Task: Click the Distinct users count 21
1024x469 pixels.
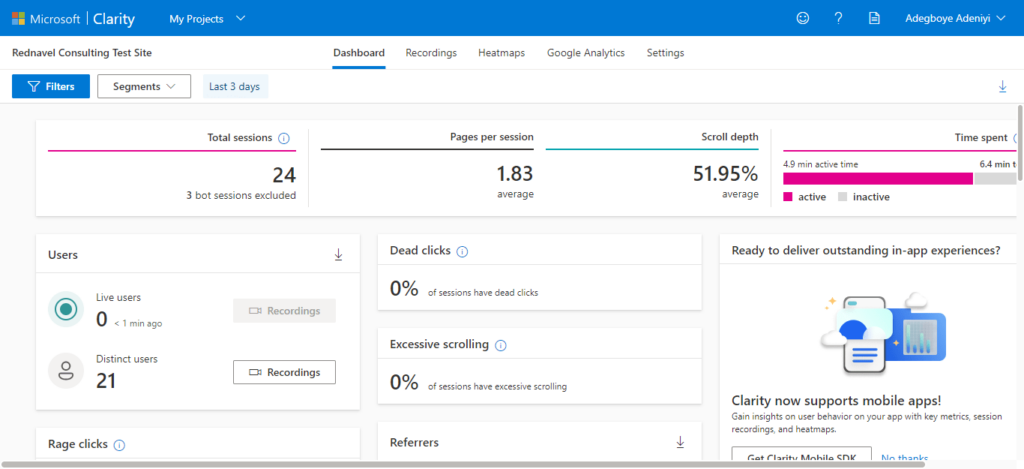Action: [x=106, y=380]
